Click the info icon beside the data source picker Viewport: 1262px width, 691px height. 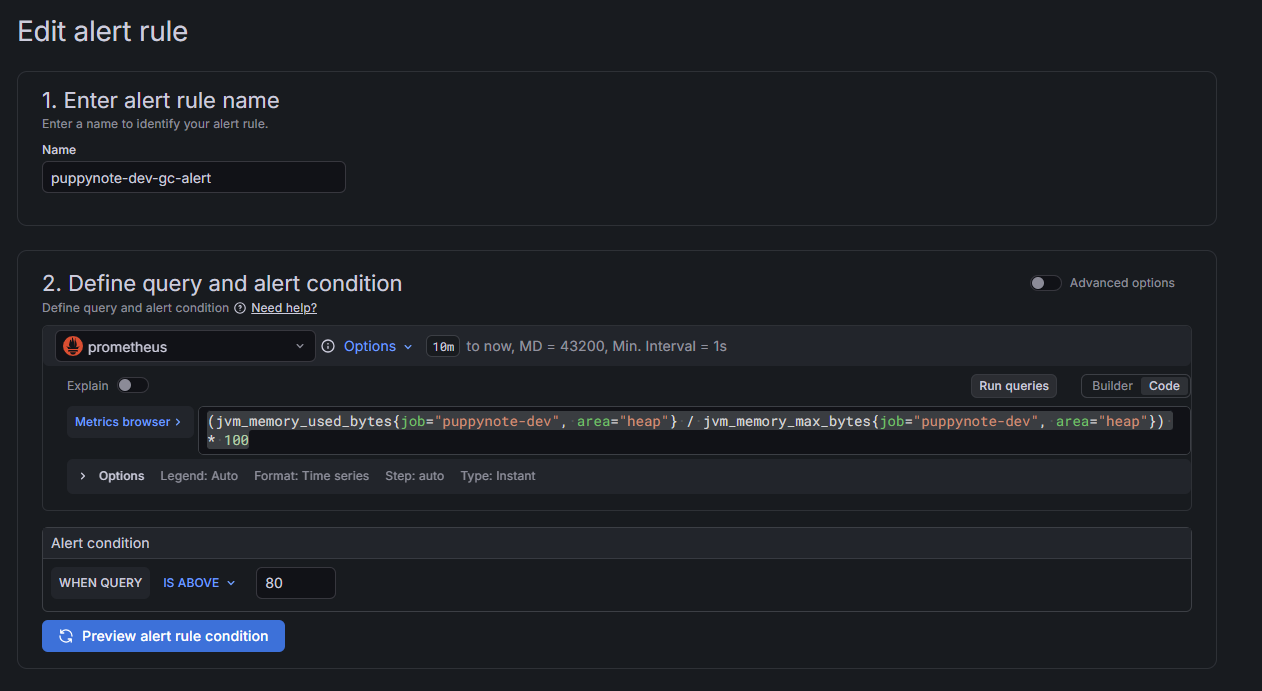(x=328, y=346)
